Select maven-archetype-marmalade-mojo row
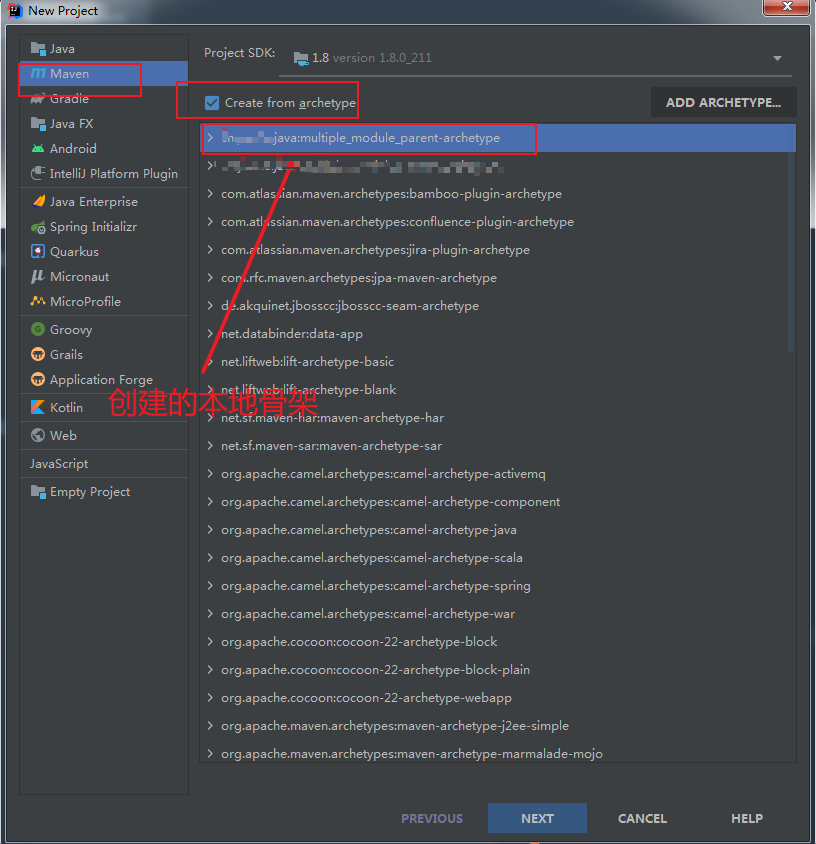 click(498, 752)
